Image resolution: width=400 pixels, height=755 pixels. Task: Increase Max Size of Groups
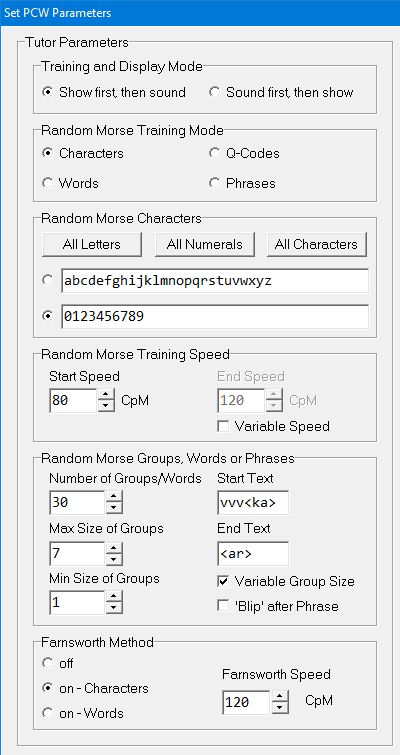[114, 547]
